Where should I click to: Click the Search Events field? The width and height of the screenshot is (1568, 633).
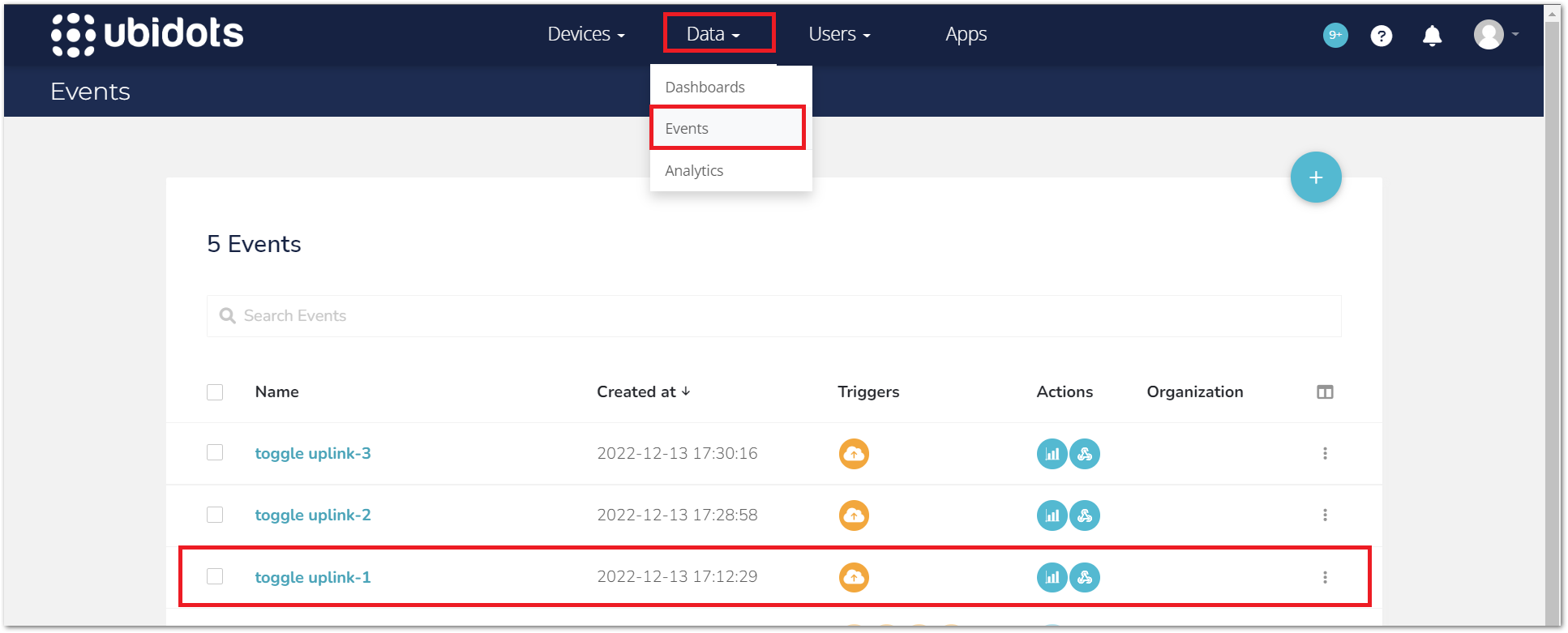773,316
